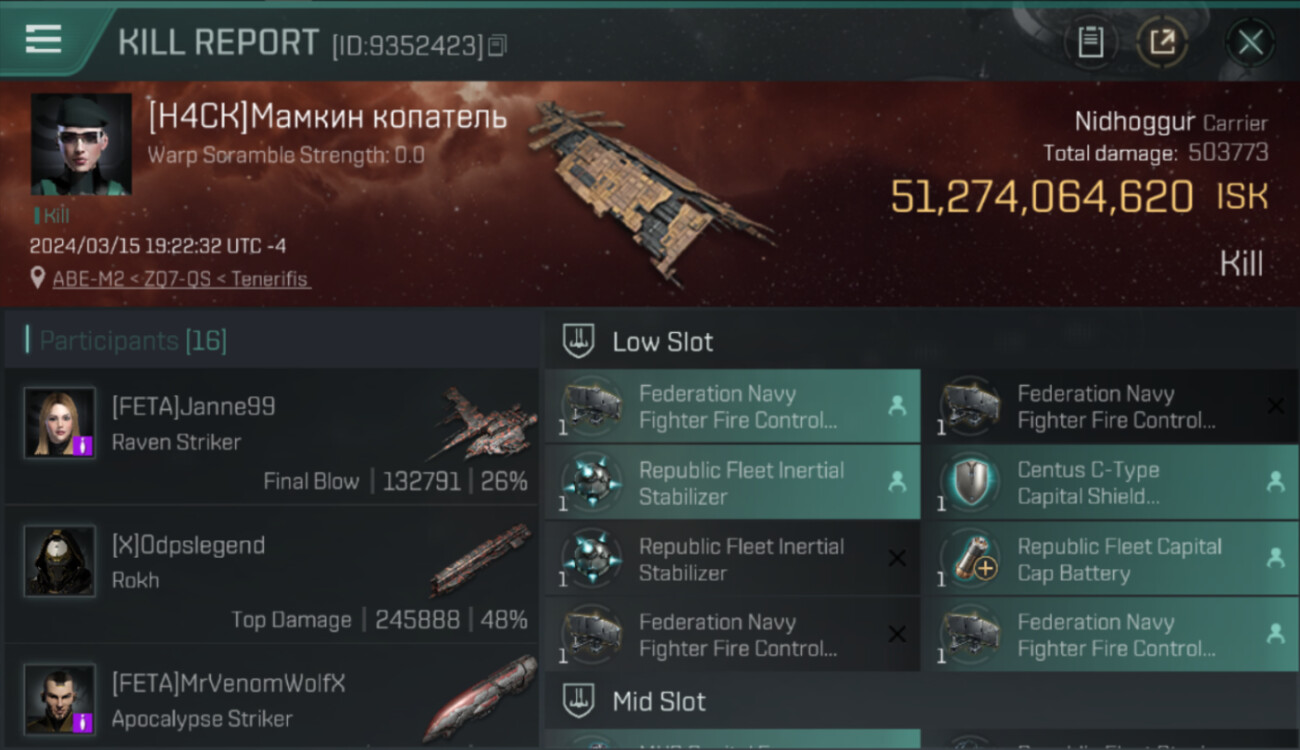This screenshot has height=750, width=1300.
Task: Click the Republic Fleet Capital Cap Battery icon
Action: (969, 559)
